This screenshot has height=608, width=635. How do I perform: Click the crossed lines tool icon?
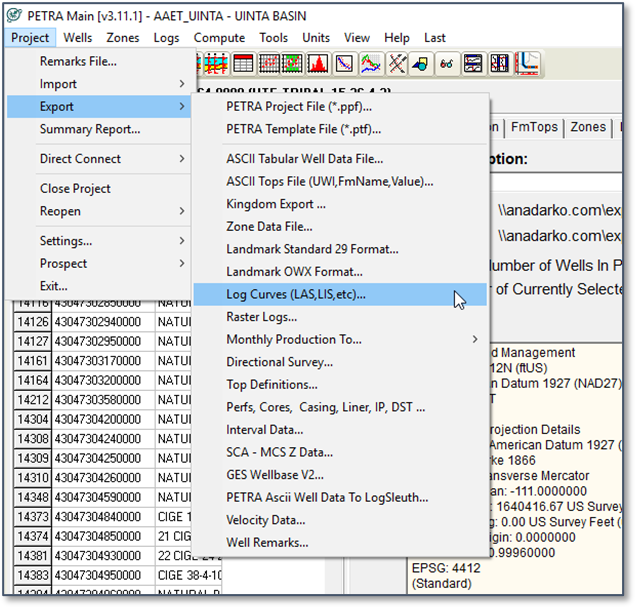click(396, 64)
